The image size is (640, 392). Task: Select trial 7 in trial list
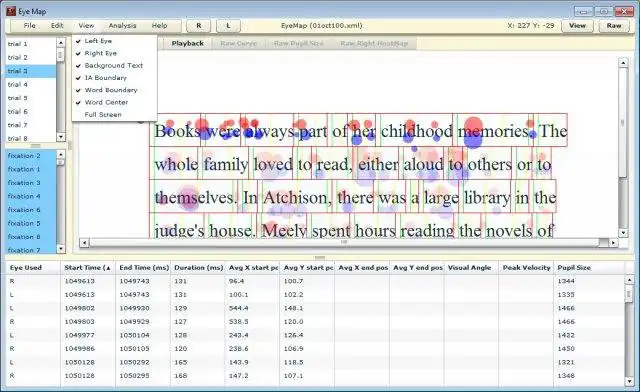(x=31, y=125)
